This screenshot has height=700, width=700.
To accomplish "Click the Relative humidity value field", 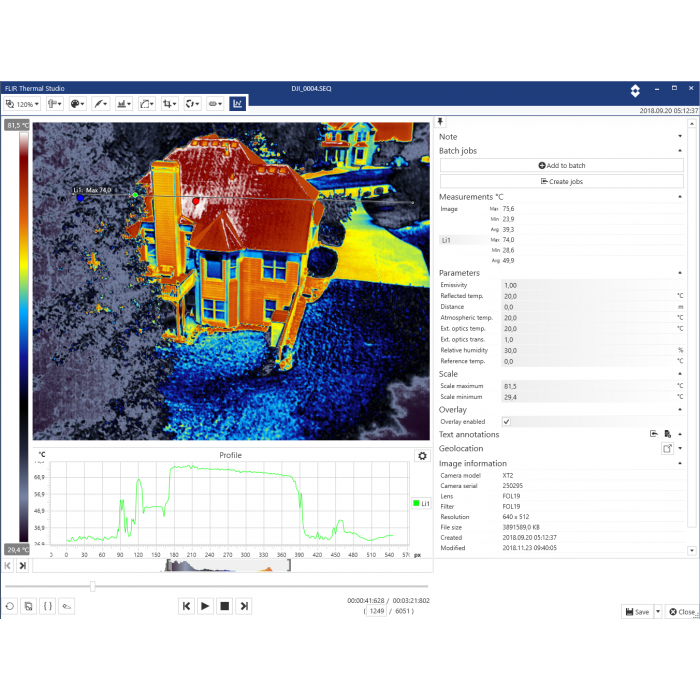I will pyautogui.click(x=589, y=350).
